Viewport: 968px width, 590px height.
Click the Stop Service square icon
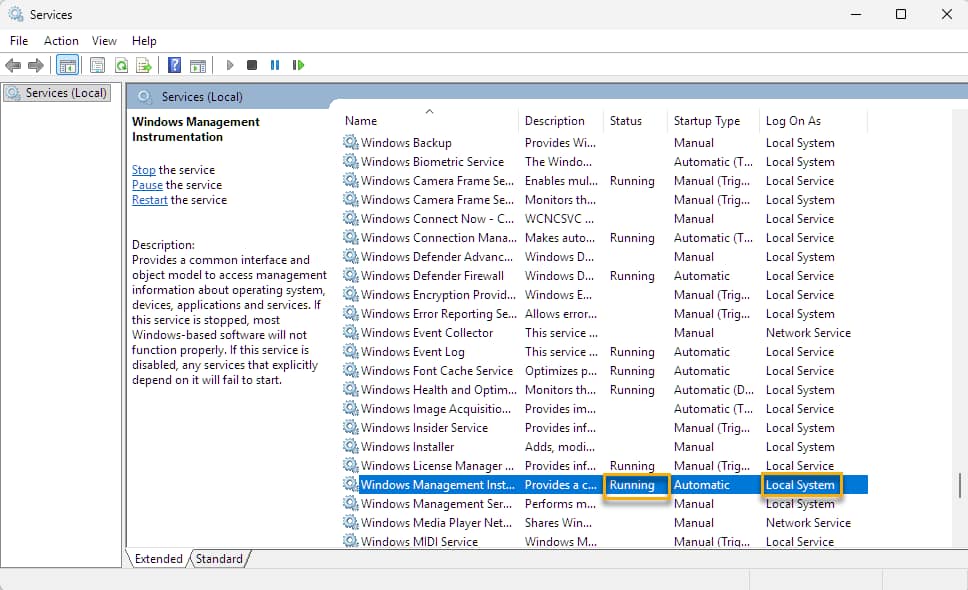[x=252, y=65]
